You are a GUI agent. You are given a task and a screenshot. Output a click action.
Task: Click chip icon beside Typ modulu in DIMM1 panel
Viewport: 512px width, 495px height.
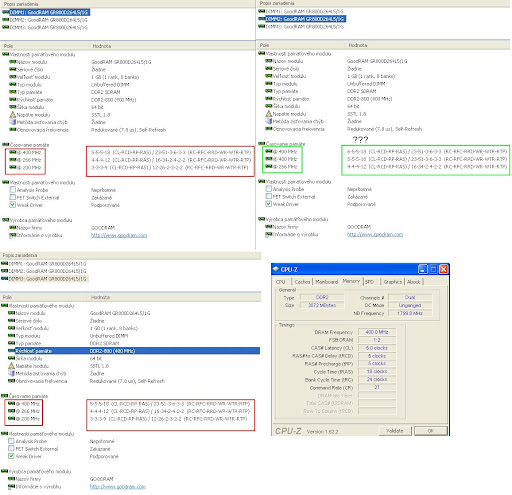pos(13,84)
